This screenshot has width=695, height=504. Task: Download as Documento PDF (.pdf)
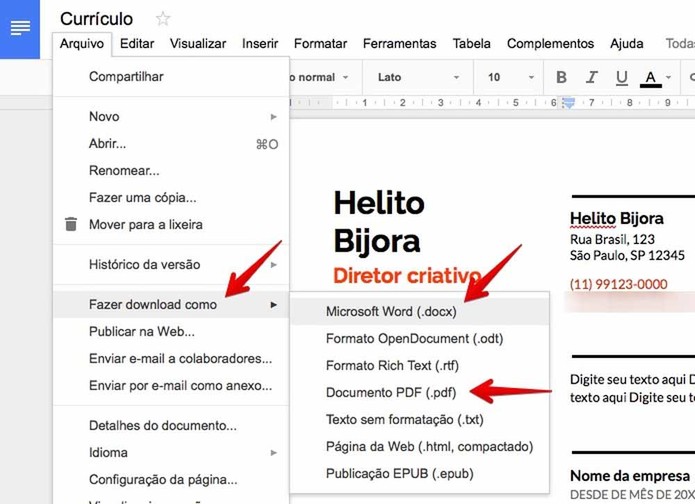[419, 393]
